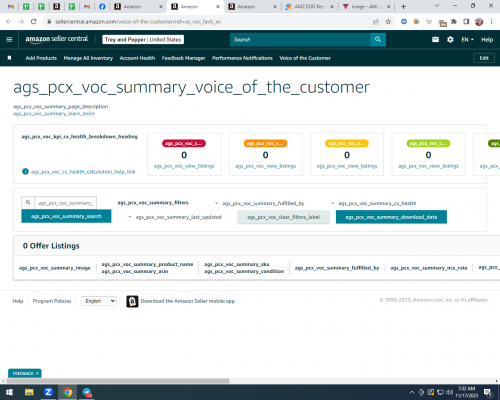Open the ags_pcx_voc_summary_learn_more link
The width and height of the screenshot is (500, 400).
54,114
